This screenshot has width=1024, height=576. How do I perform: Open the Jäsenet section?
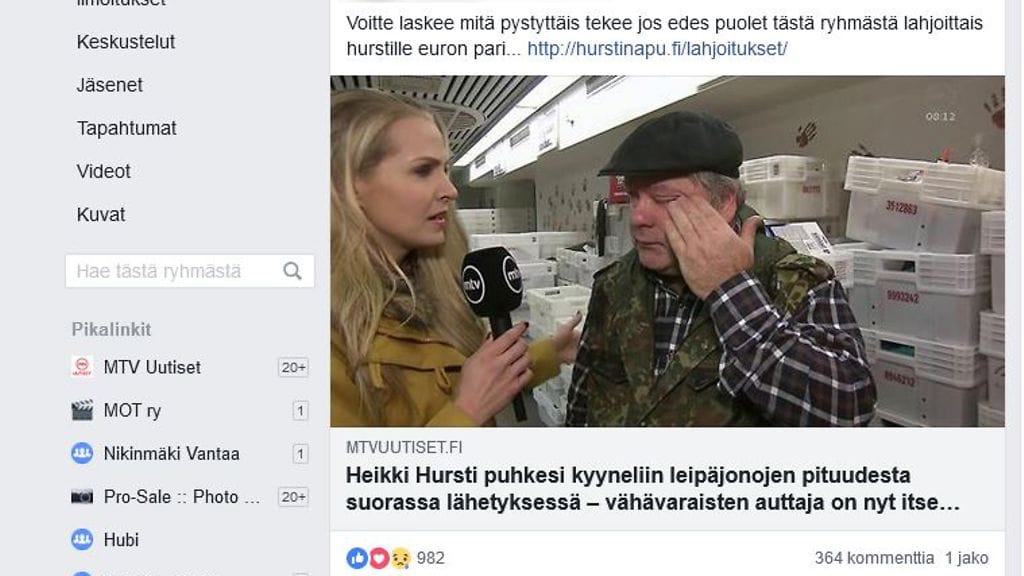110,85
